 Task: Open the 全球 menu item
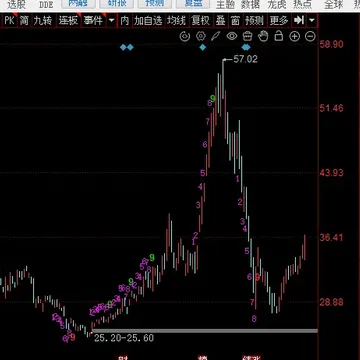point(334,4)
